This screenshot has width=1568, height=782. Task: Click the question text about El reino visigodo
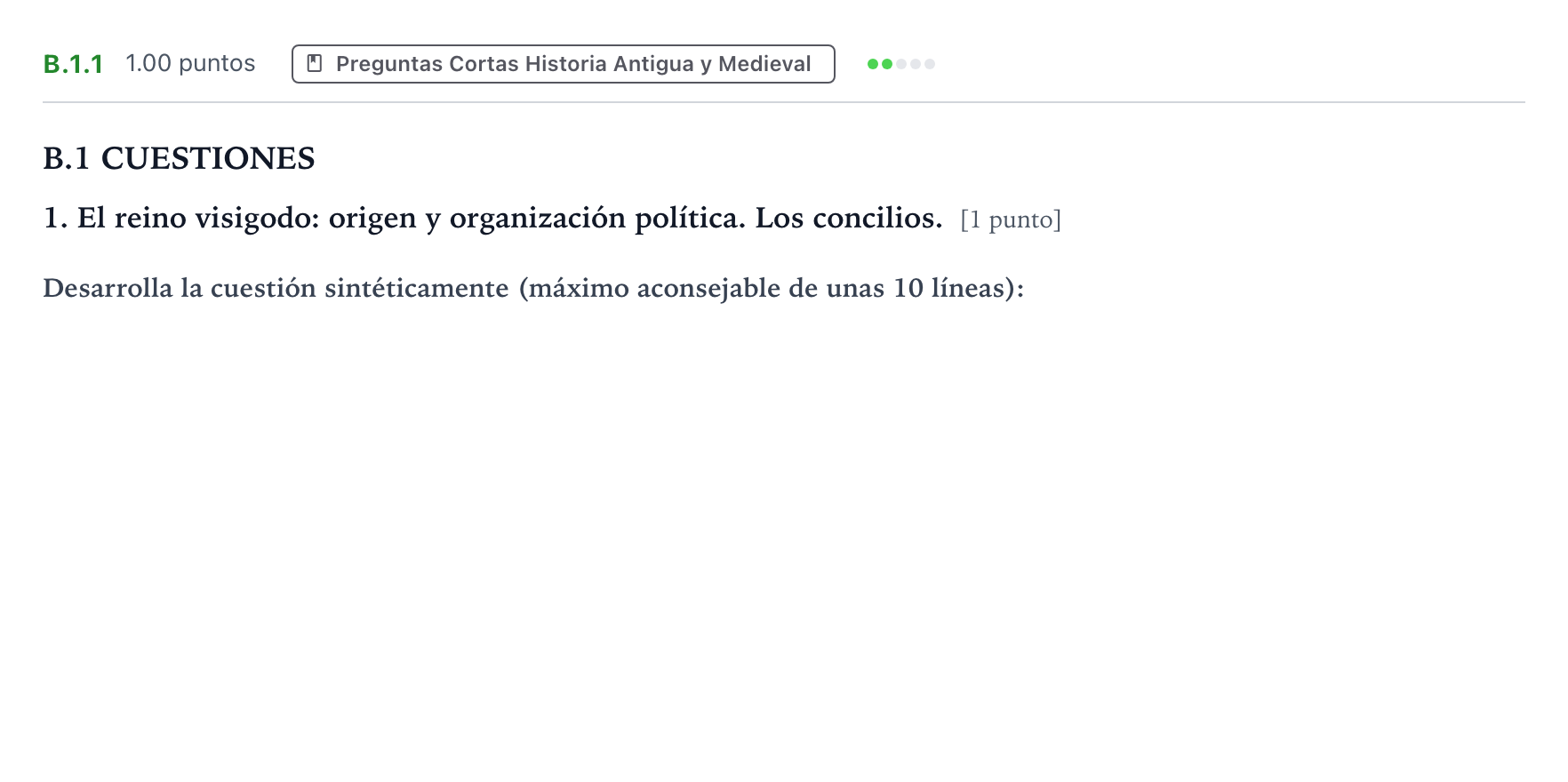(492, 218)
